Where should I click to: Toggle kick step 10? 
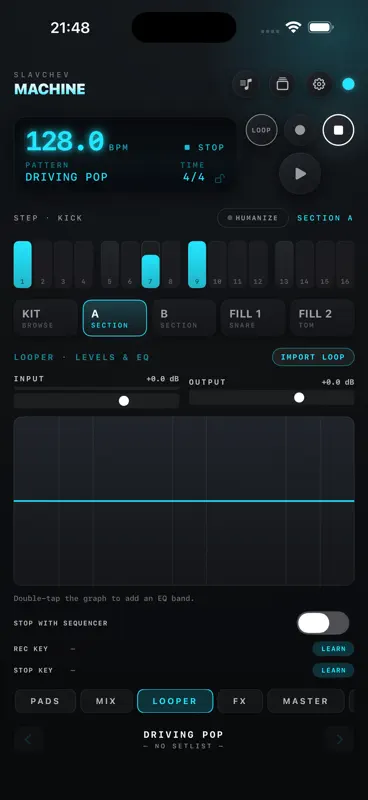point(217,264)
